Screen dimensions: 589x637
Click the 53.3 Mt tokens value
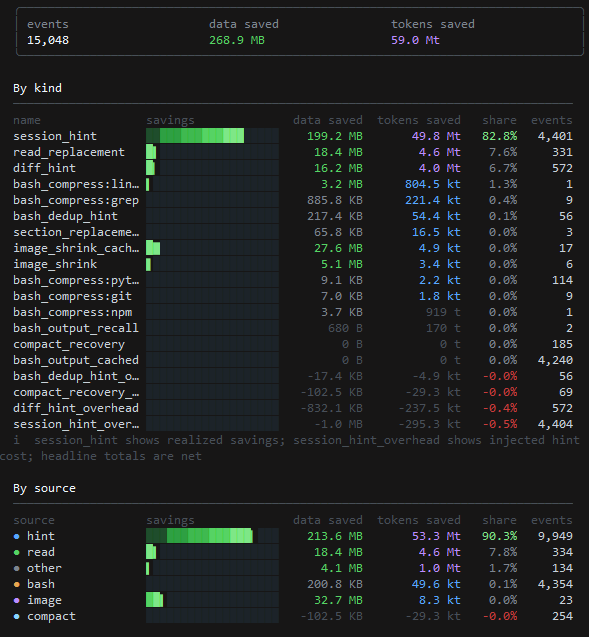[x=436, y=536]
